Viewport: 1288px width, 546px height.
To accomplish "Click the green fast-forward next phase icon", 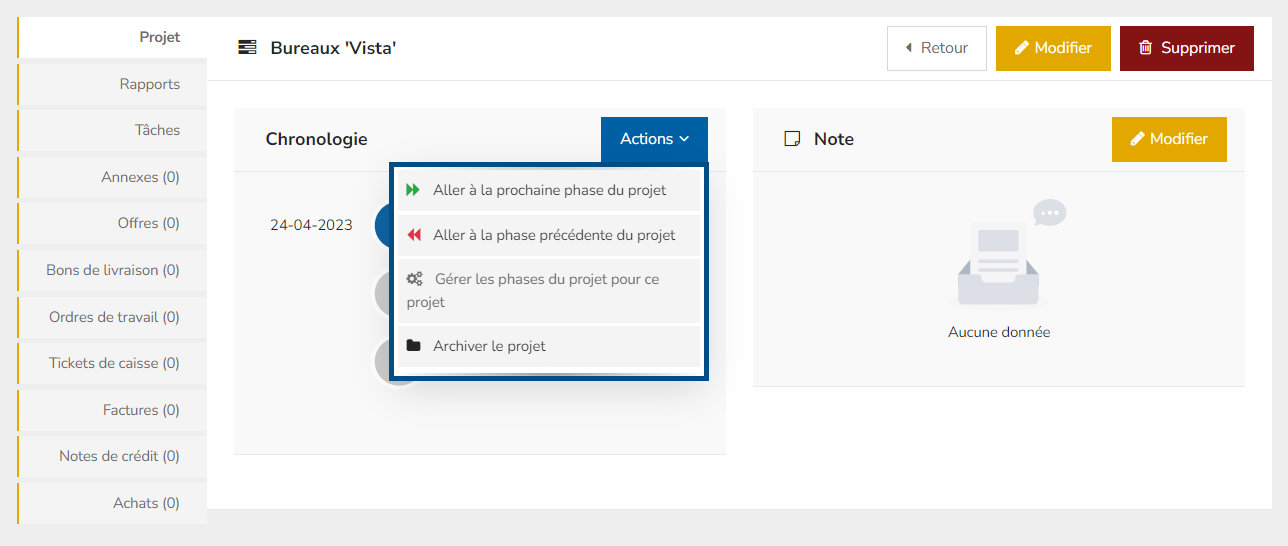I will [413, 190].
